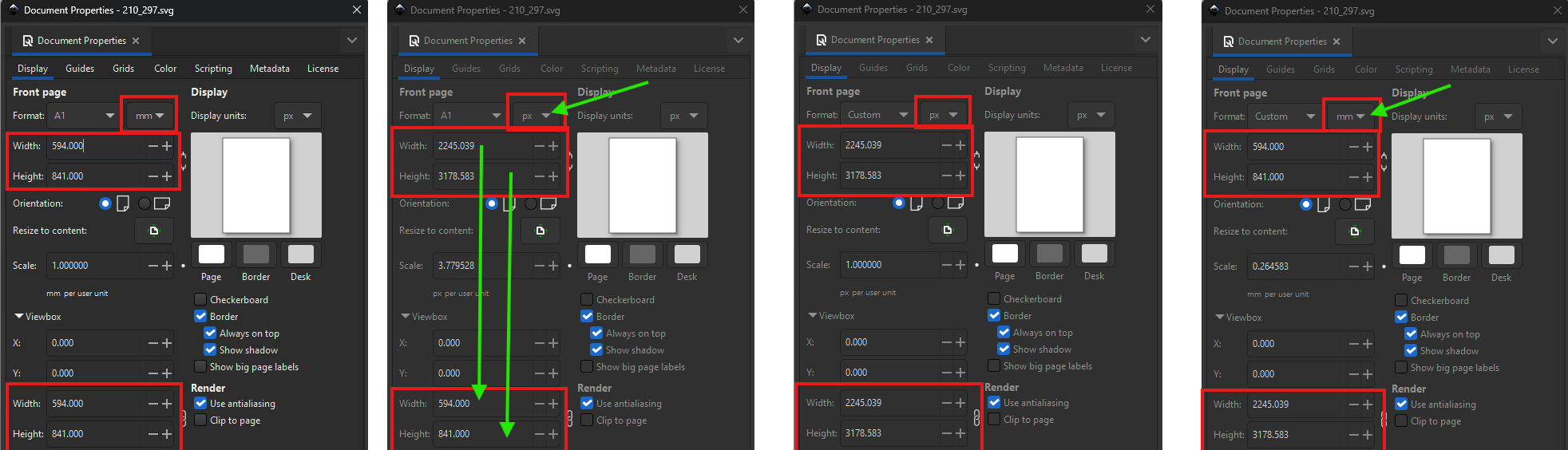Switch to Guides tab in leftmost dialog

click(x=80, y=69)
